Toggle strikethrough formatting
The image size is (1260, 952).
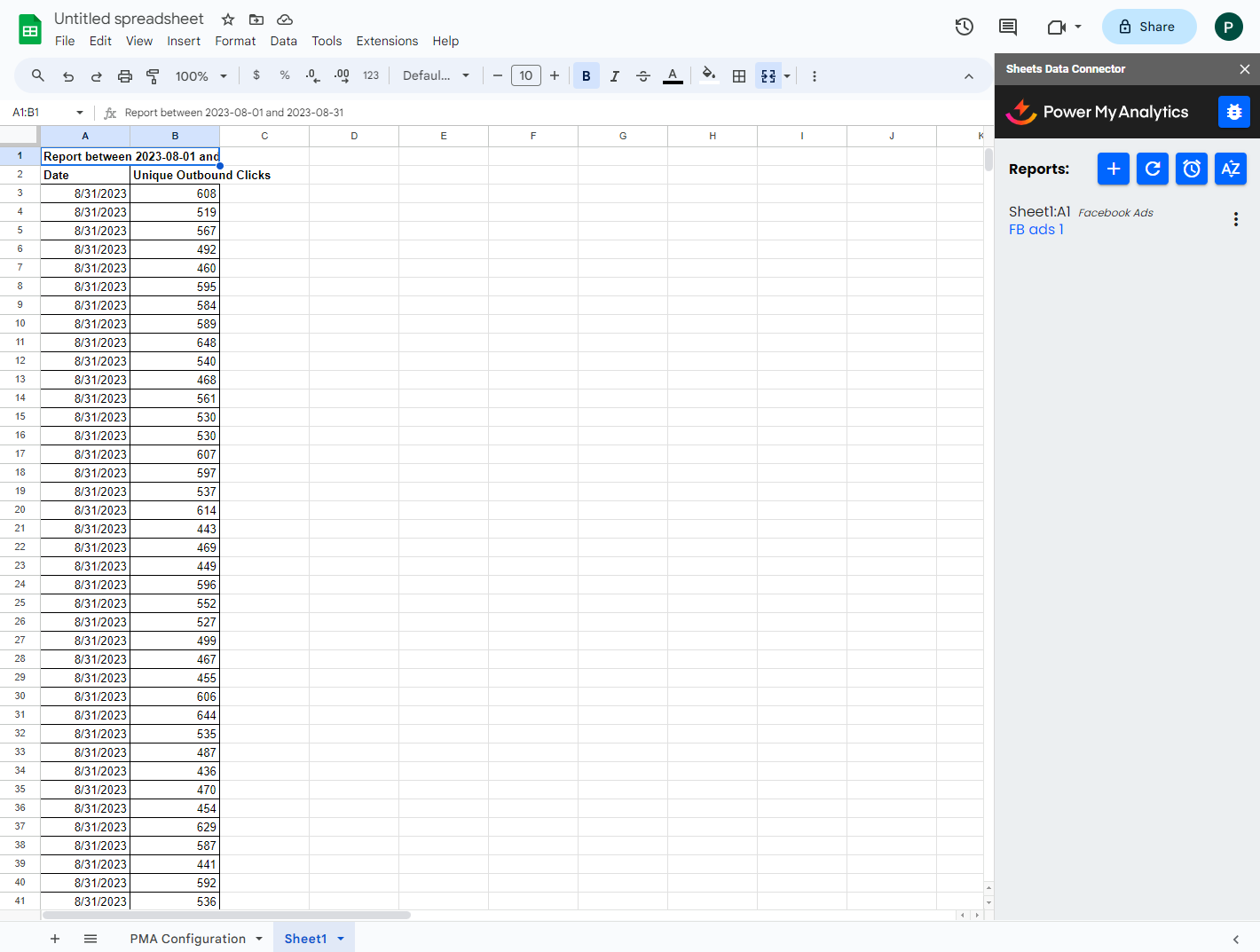point(643,76)
